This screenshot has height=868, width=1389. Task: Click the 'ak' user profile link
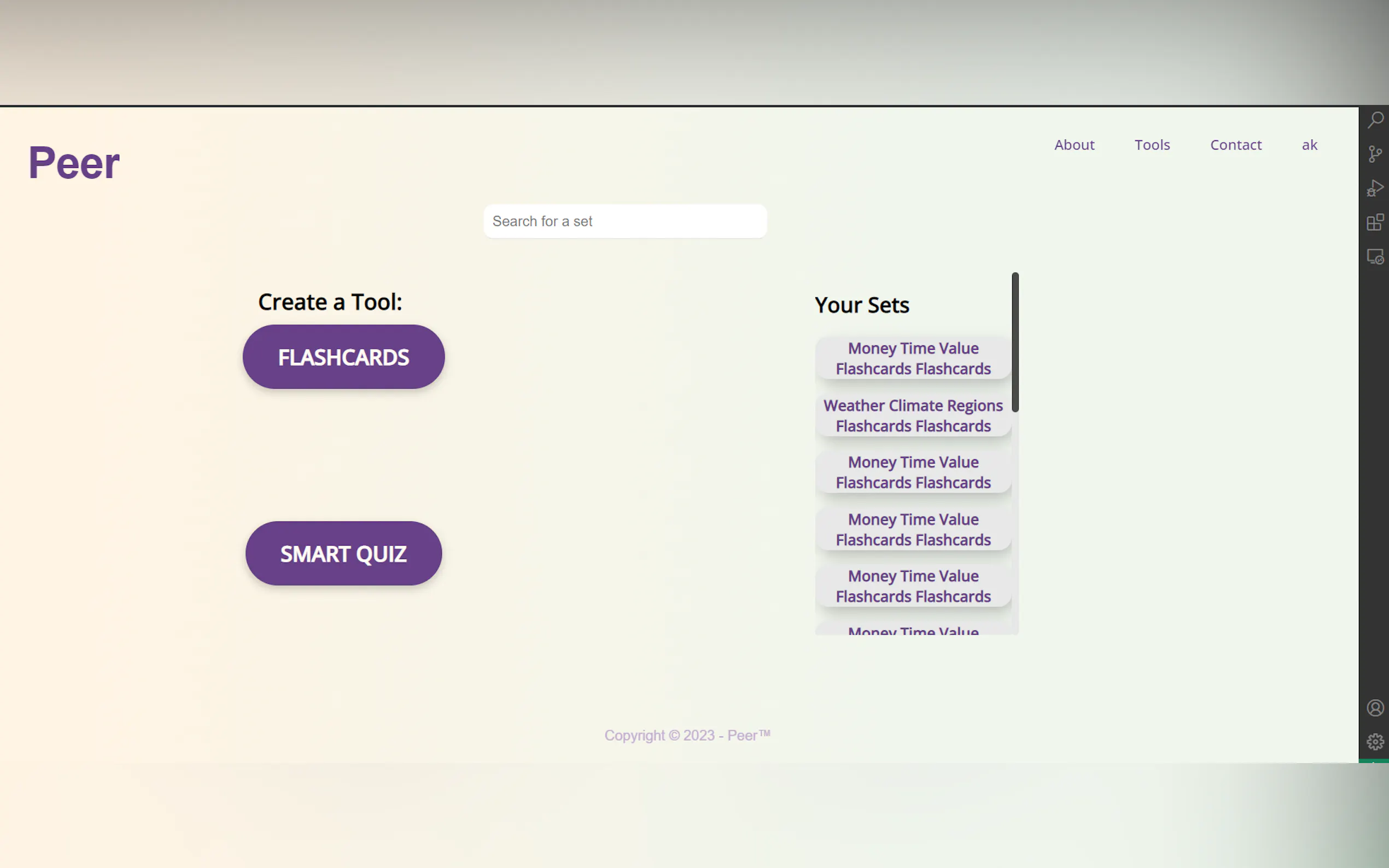pos(1309,145)
